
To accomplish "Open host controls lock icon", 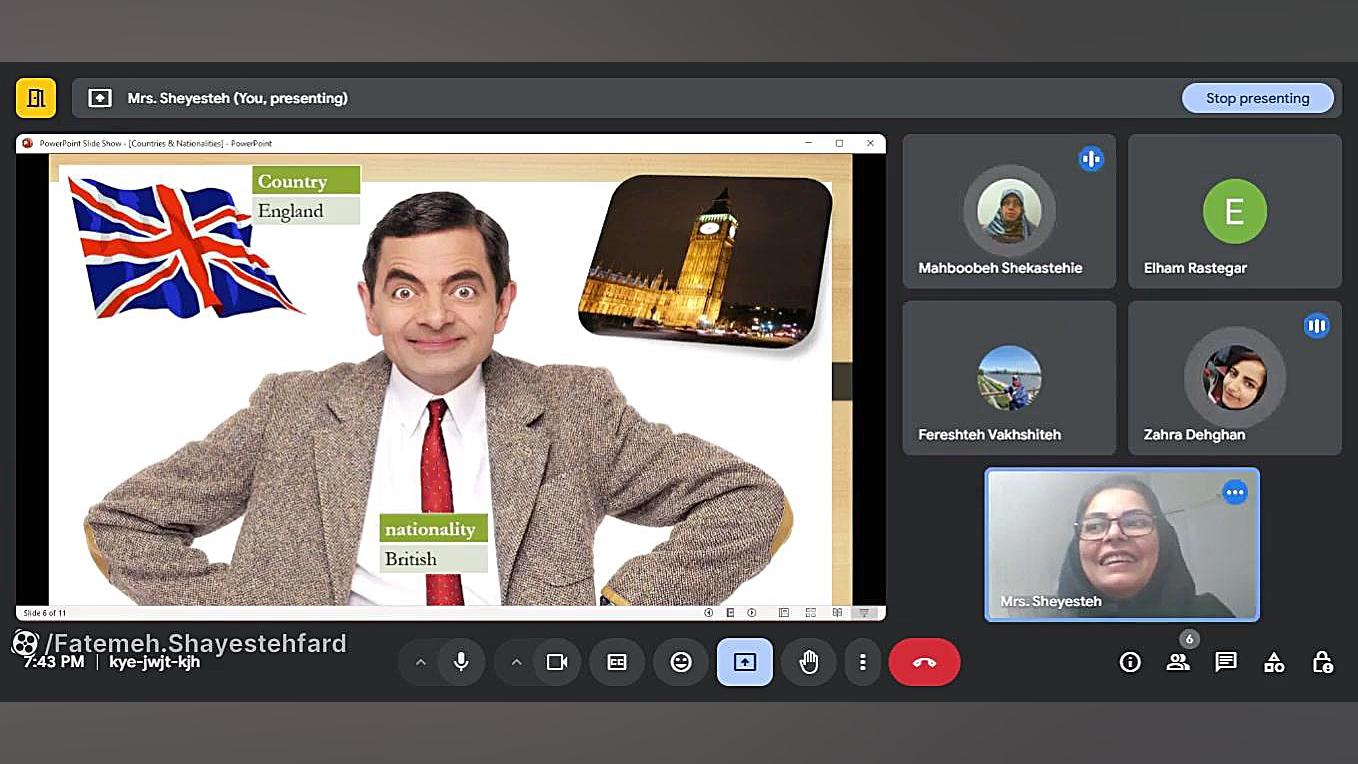I will tap(1322, 662).
